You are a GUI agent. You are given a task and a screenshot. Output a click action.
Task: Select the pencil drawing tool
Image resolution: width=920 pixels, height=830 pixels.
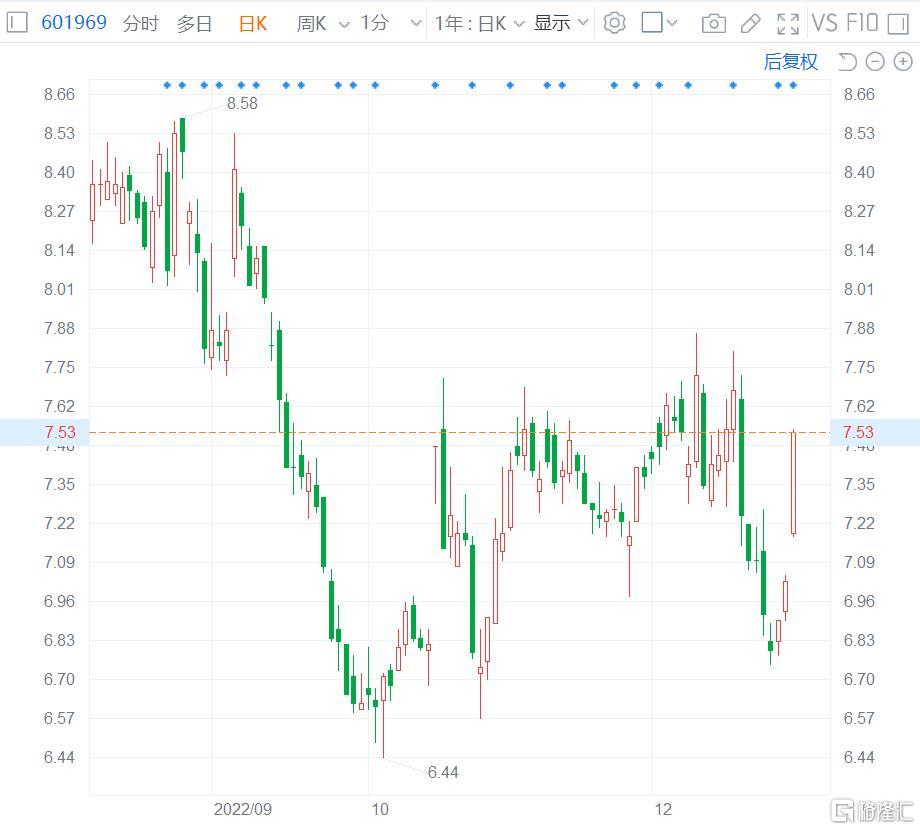pyautogui.click(x=750, y=23)
